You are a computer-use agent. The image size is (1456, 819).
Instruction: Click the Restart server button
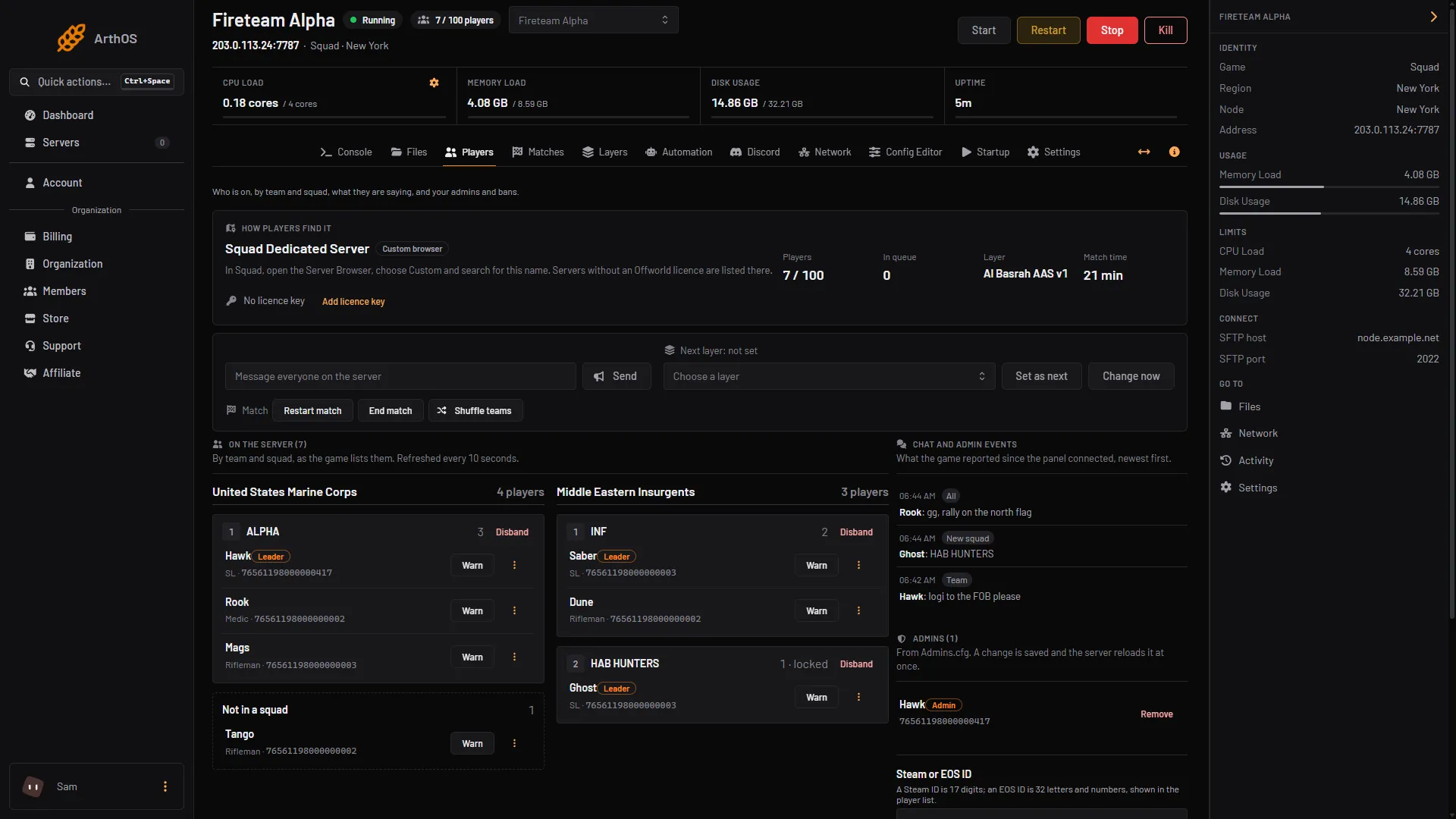pos(1048,30)
